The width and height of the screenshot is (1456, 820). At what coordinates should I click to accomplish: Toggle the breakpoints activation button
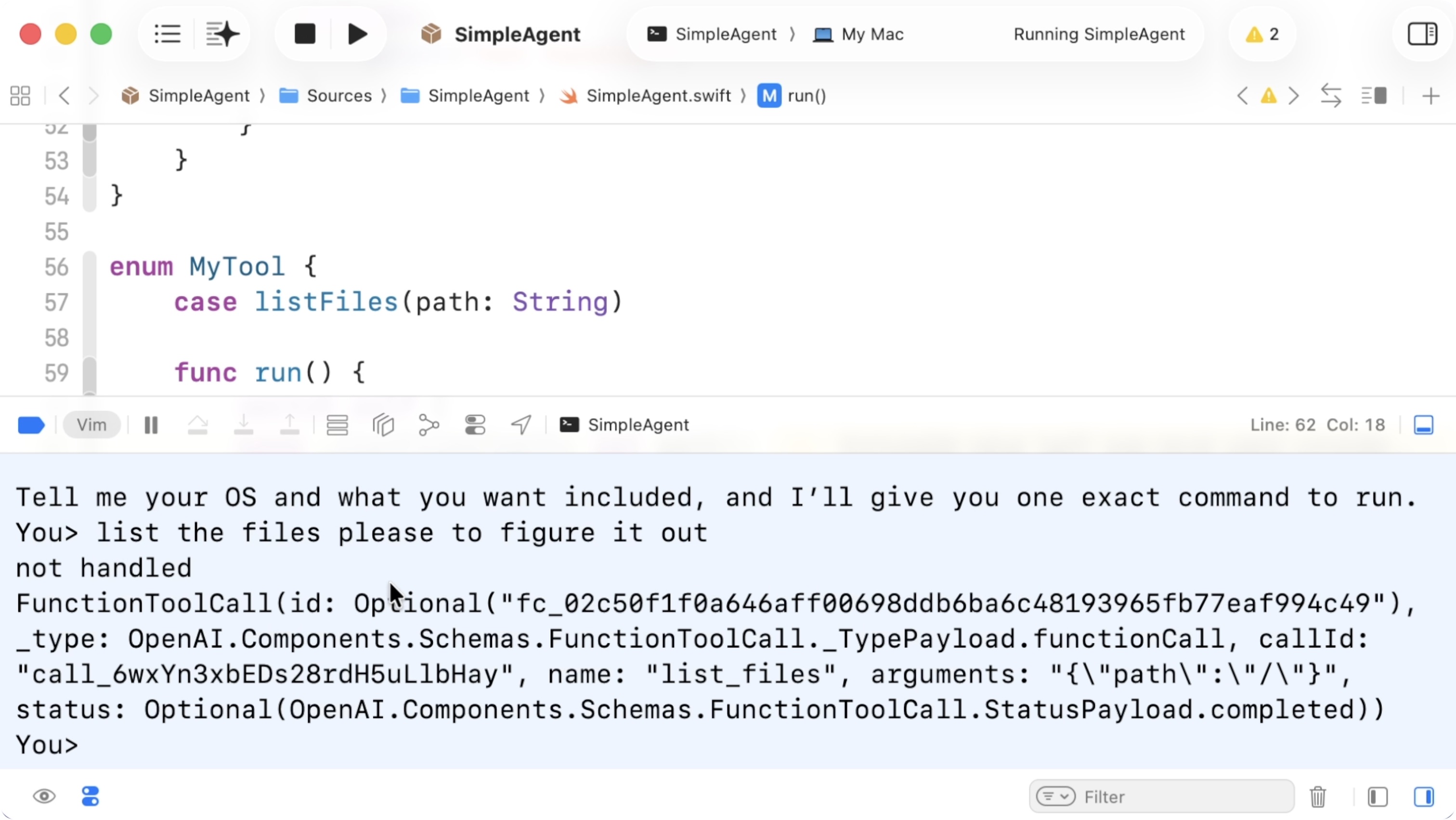pyautogui.click(x=31, y=425)
